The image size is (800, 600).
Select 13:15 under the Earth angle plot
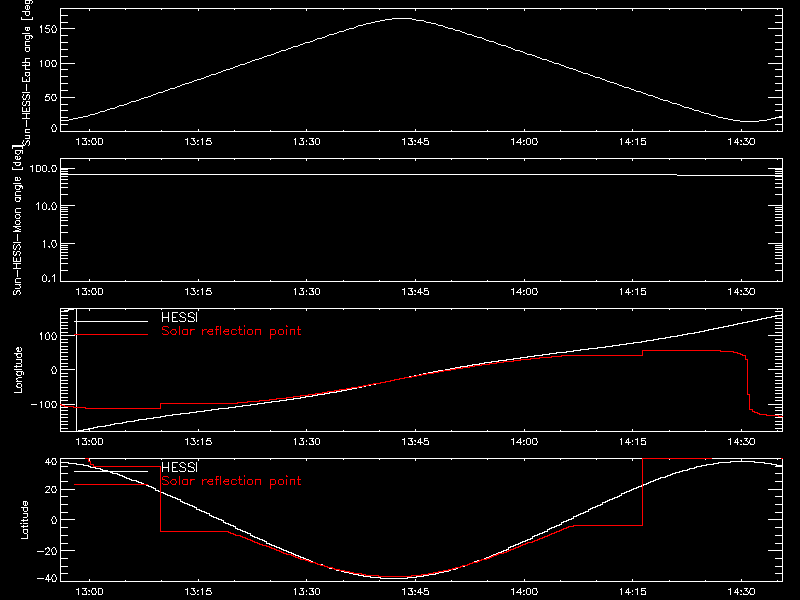tap(198, 141)
